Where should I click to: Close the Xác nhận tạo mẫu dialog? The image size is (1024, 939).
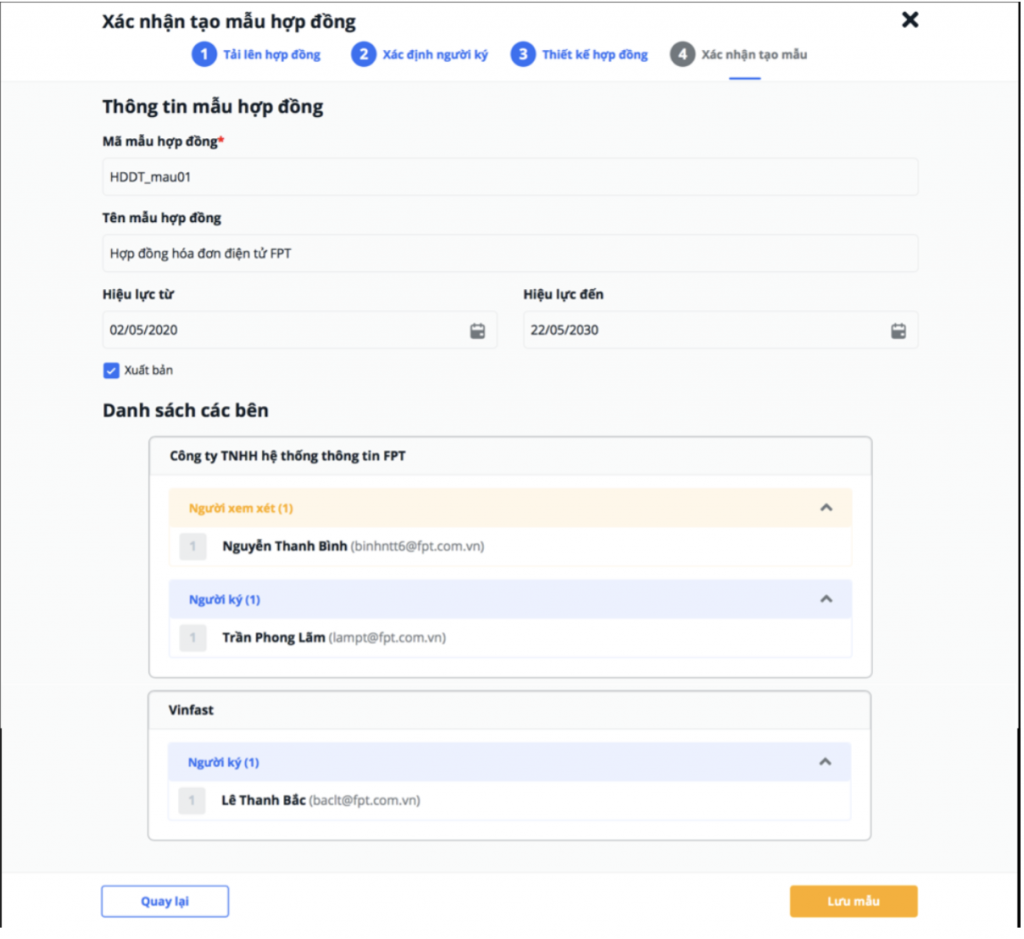click(910, 20)
